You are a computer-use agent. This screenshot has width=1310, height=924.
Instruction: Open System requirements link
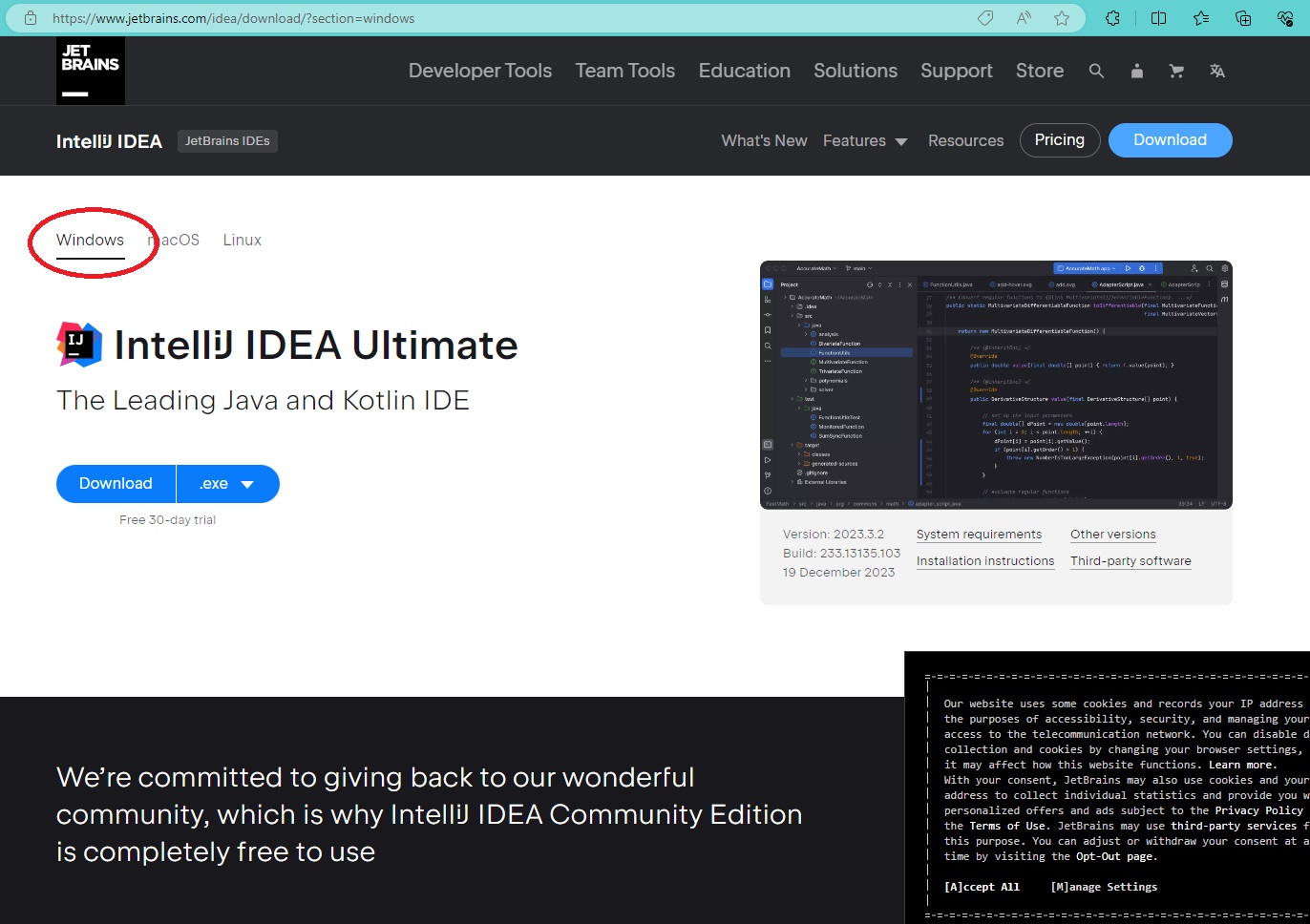click(x=979, y=535)
